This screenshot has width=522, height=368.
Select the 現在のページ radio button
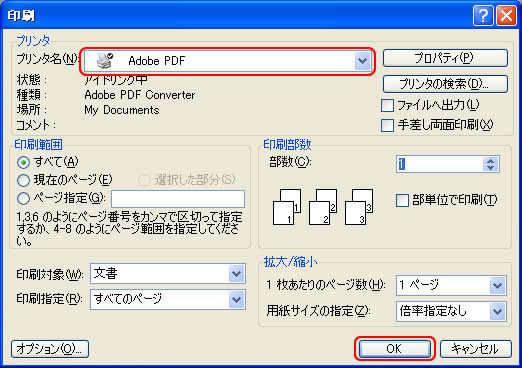pyautogui.click(x=23, y=180)
